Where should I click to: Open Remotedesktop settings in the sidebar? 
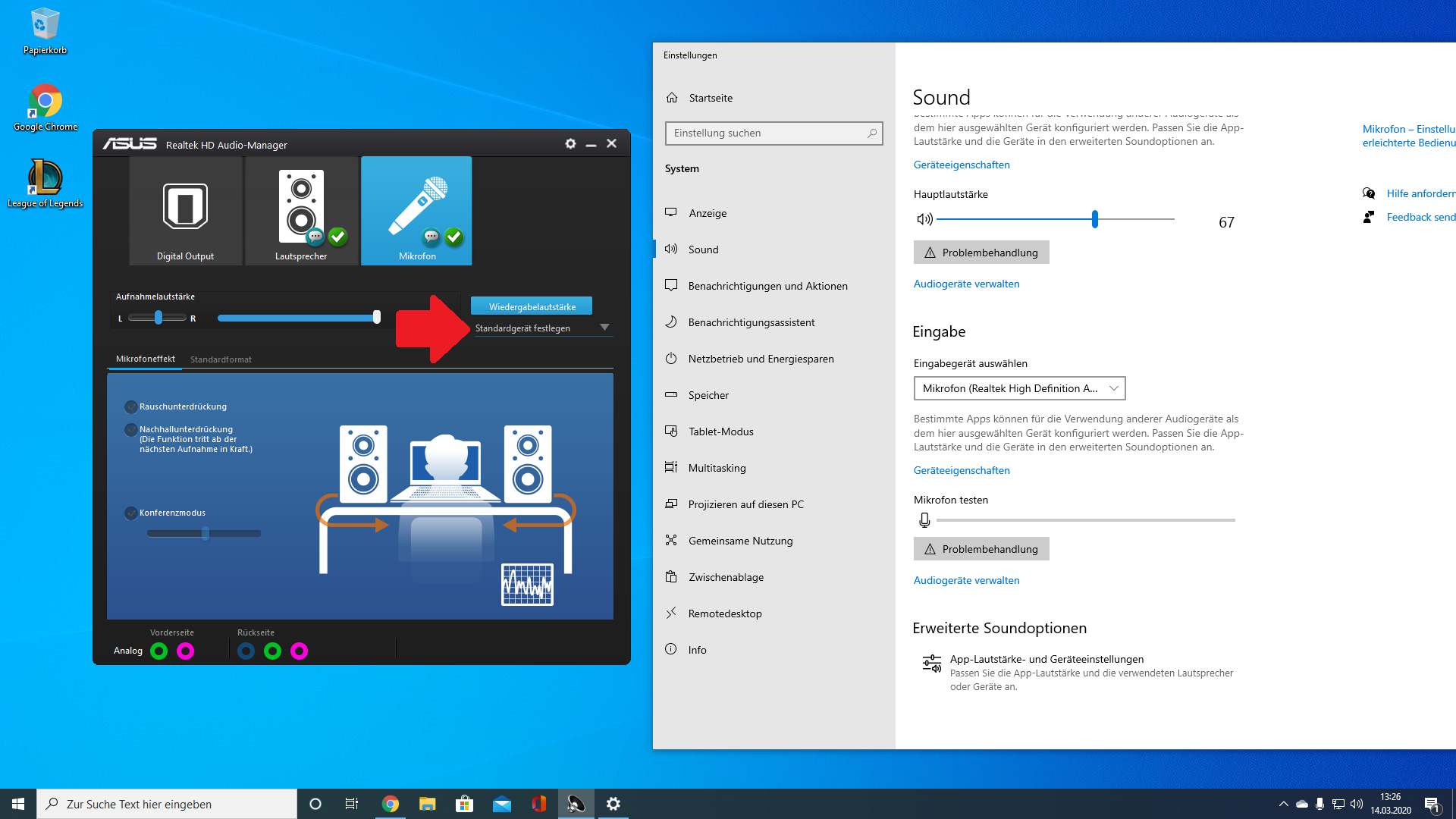(724, 613)
